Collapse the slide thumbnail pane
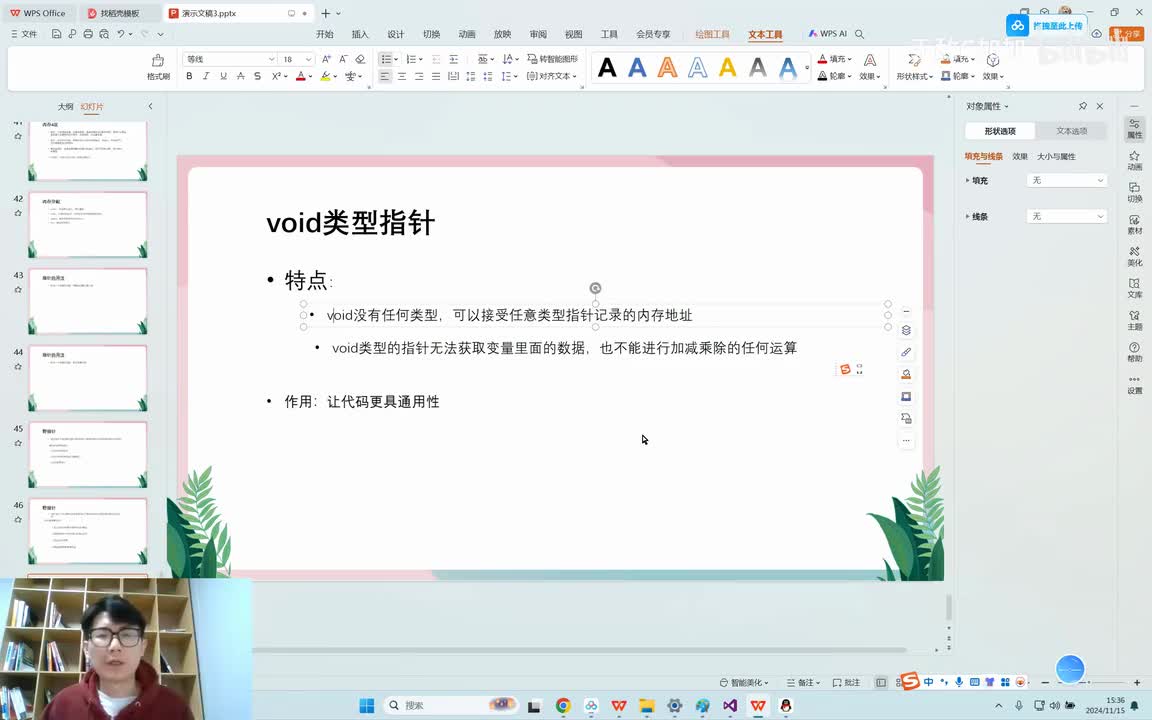Image resolution: width=1152 pixels, height=720 pixels. click(151, 107)
